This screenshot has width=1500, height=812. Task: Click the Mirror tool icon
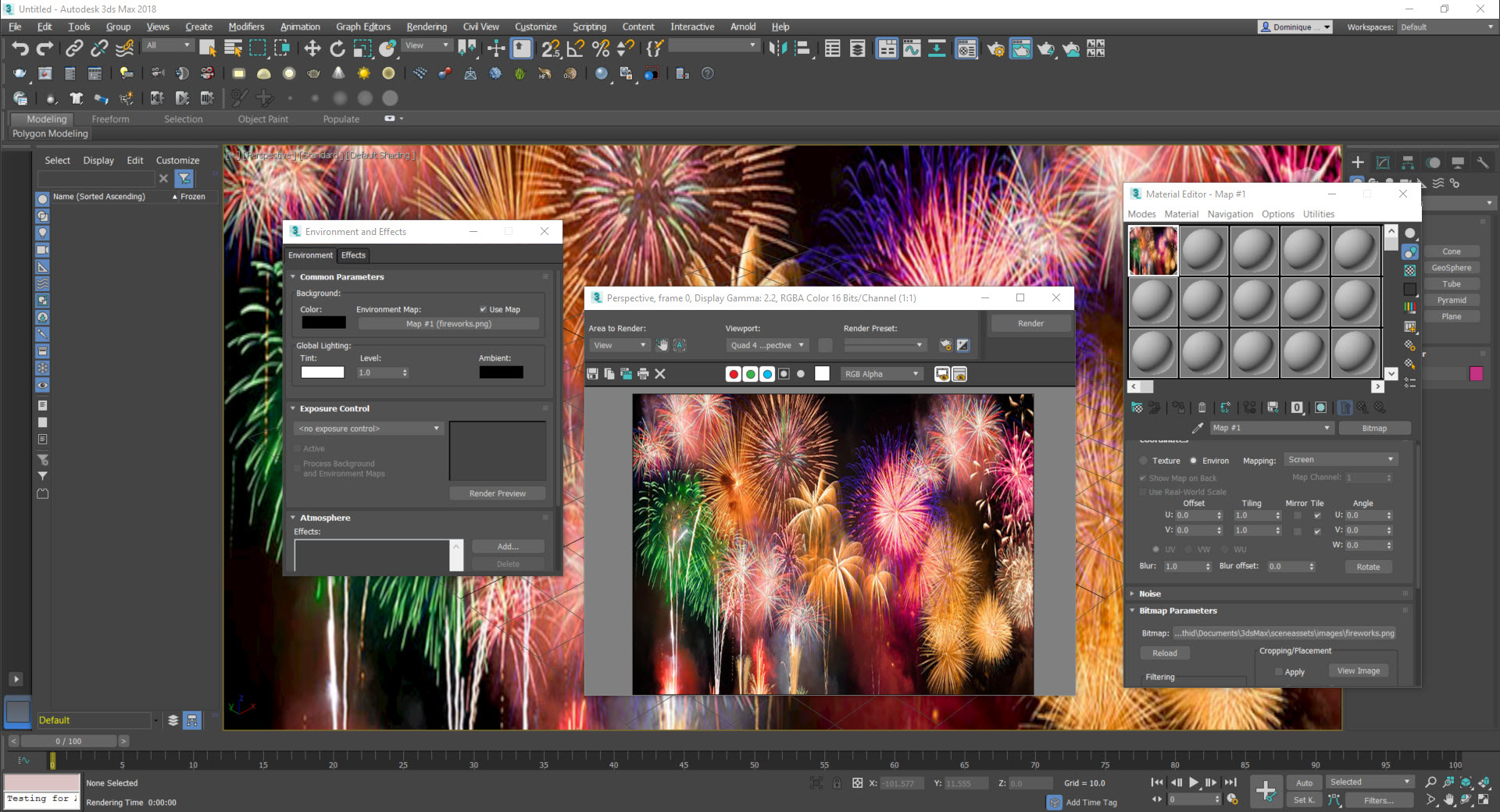coord(777,49)
